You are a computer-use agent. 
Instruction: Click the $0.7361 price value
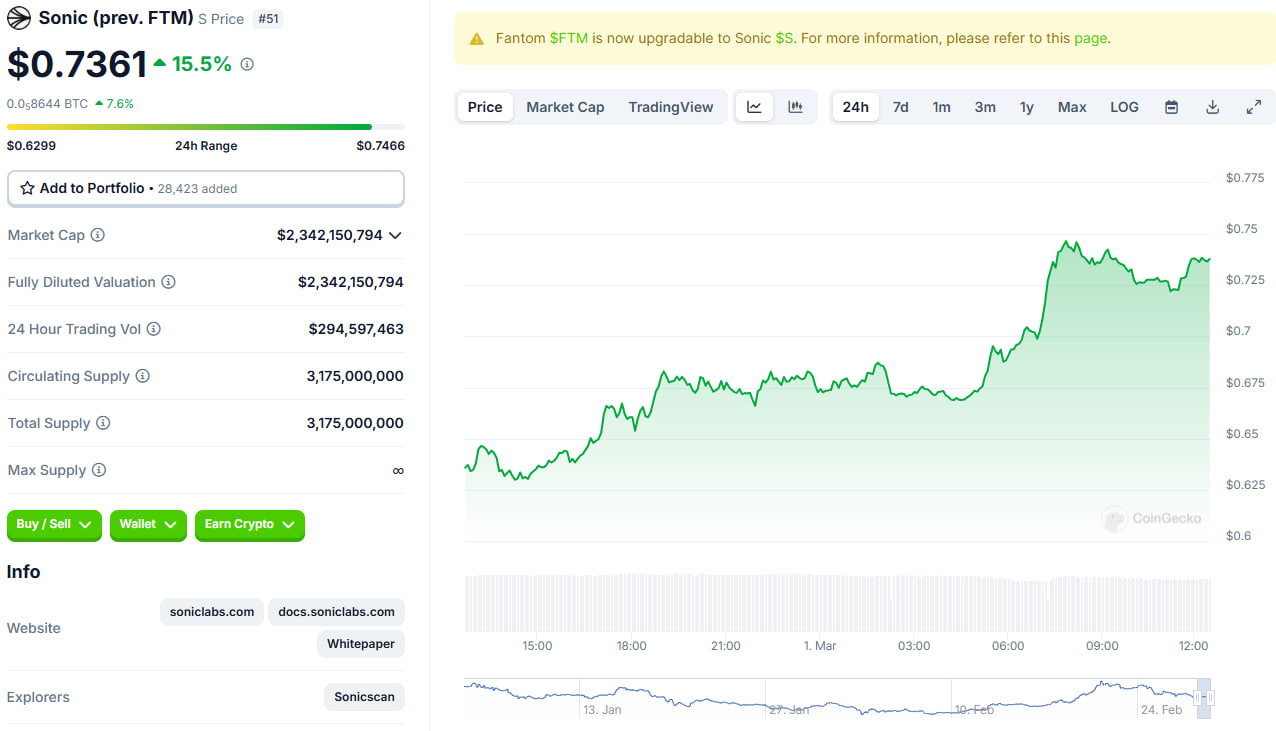(77, 64)
